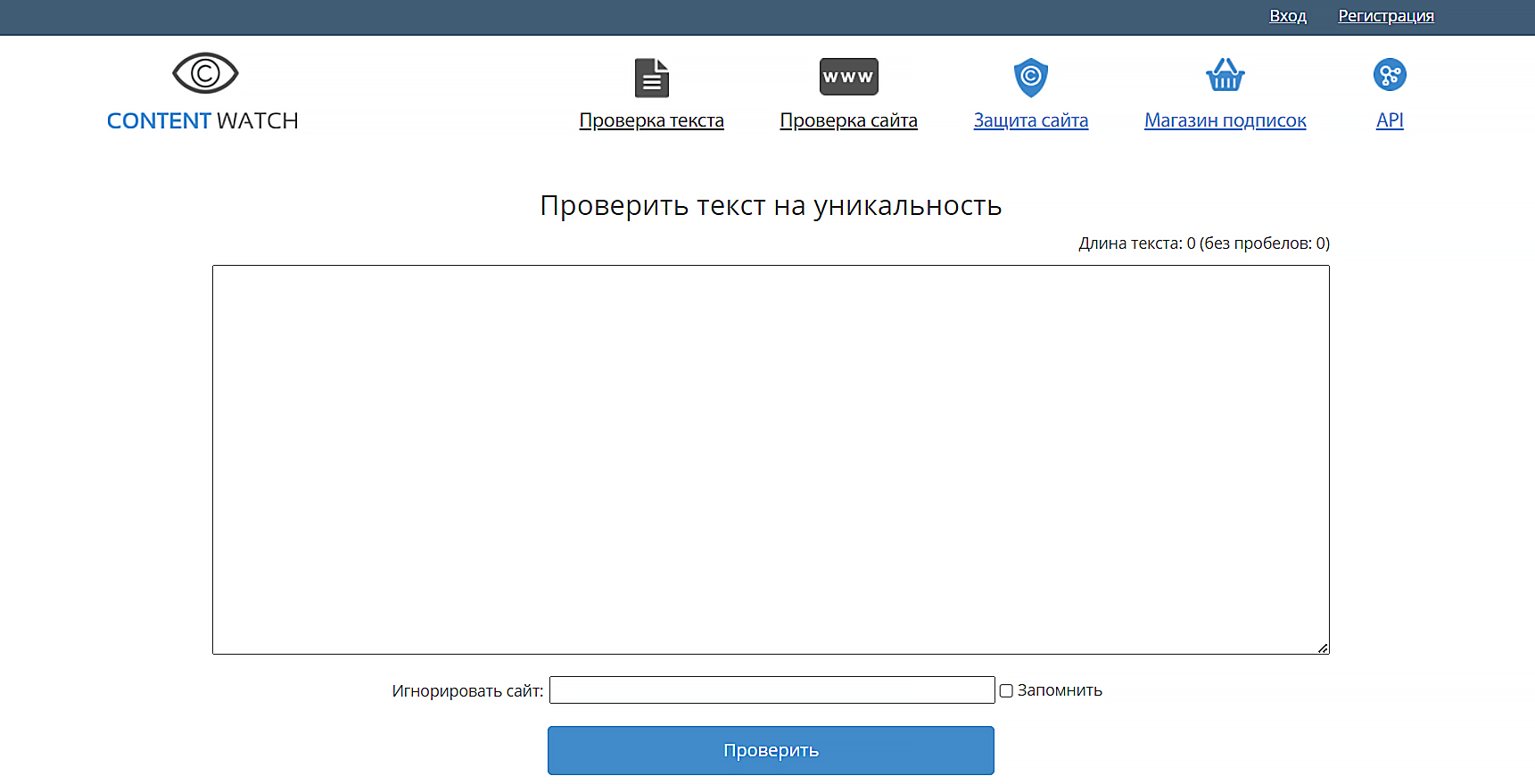1535x784 pixels.
Task: Click the Игнорировать сайт input field
Action: pyautogui.click(x=772, y=690)
